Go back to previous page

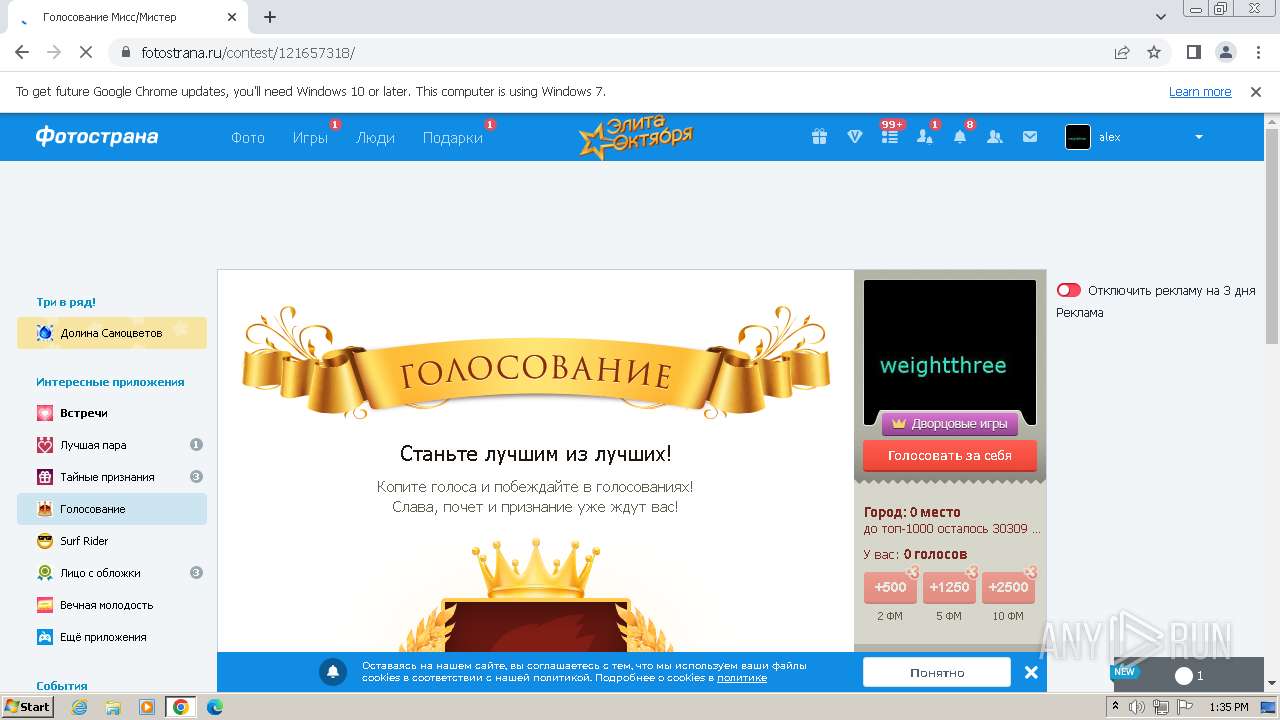[22, 52]
